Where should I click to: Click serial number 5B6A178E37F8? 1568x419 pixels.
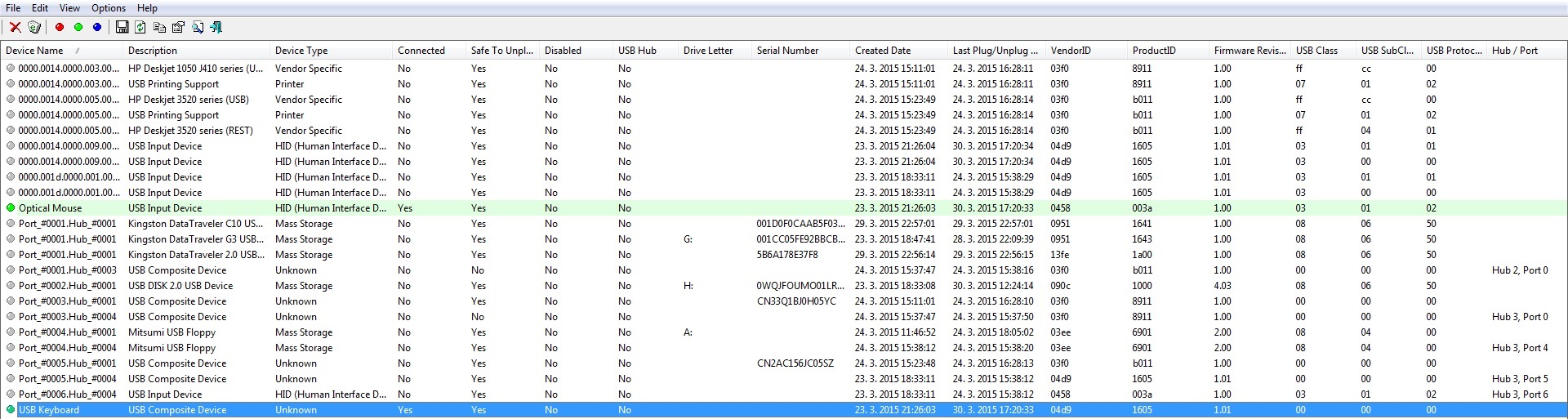787,254
